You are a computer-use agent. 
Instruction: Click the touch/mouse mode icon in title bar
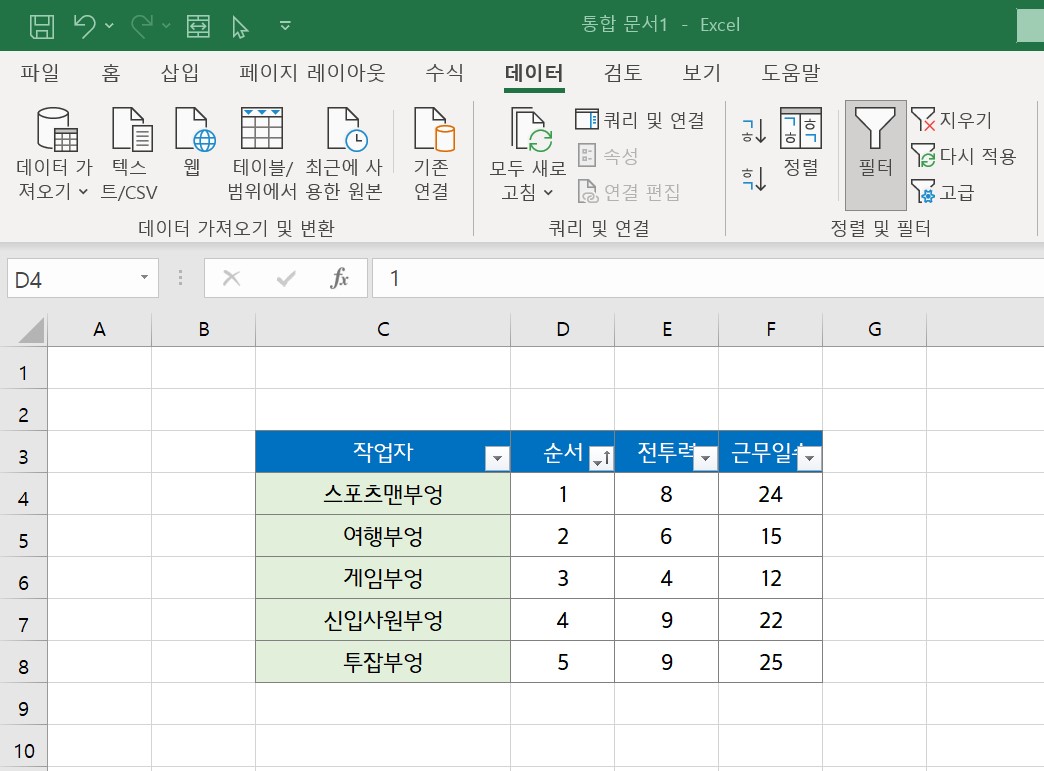(198, 26)
